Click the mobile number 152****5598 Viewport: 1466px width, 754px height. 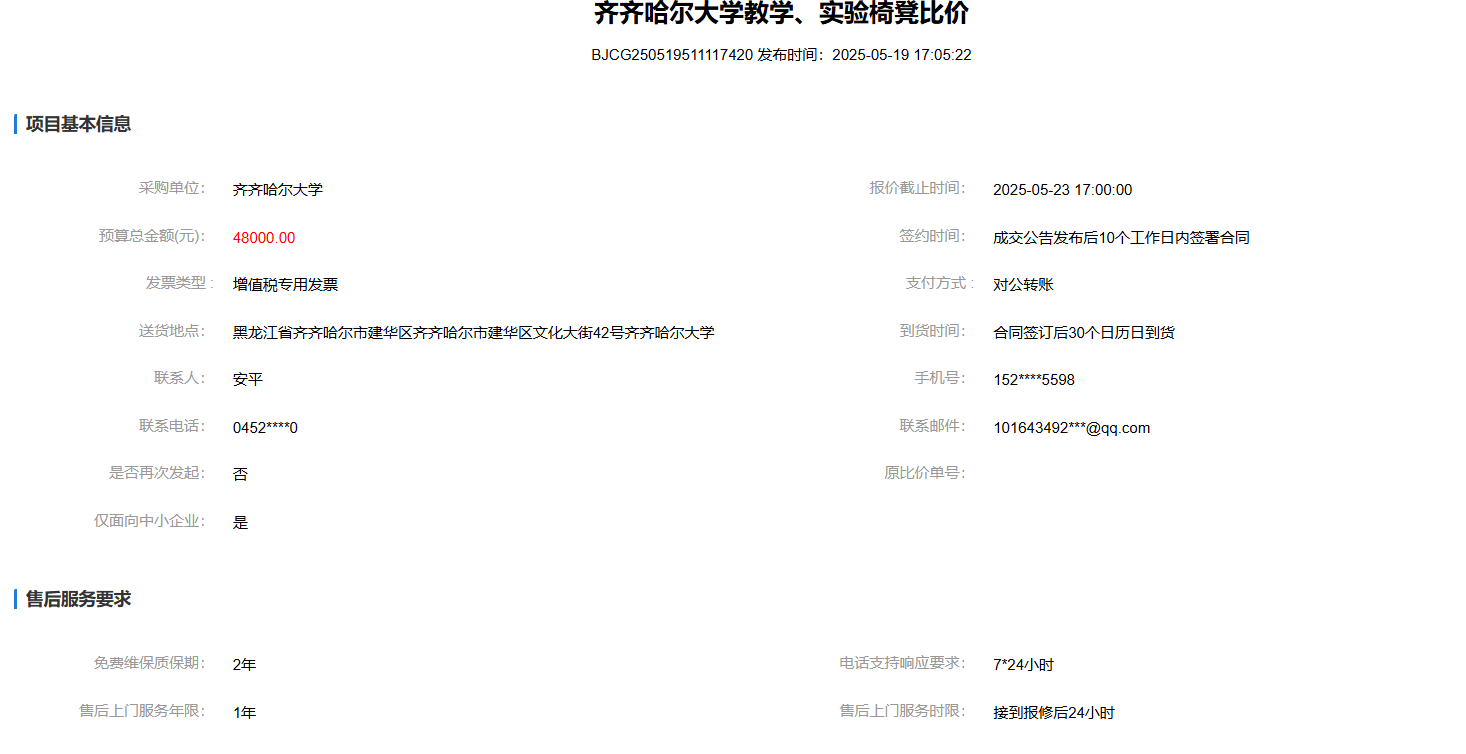click(x=1034, y=380)
